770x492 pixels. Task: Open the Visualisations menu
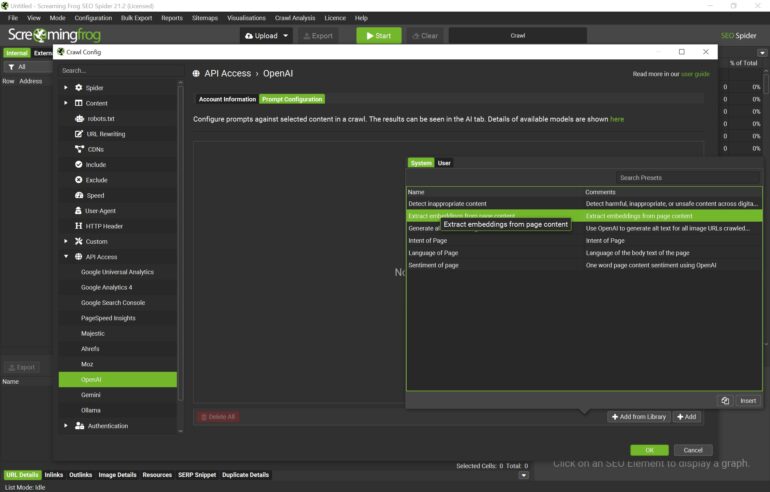point(246,18)
